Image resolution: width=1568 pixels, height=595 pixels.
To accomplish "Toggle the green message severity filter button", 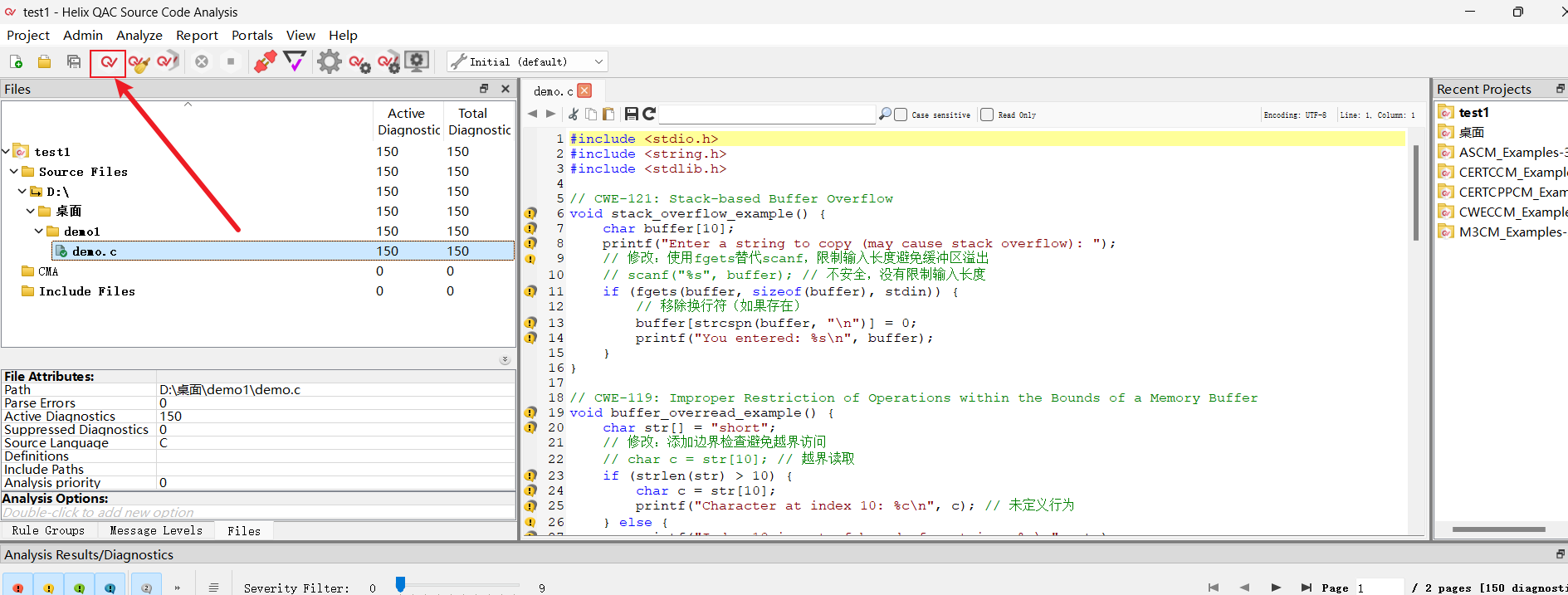I will 79,586.
